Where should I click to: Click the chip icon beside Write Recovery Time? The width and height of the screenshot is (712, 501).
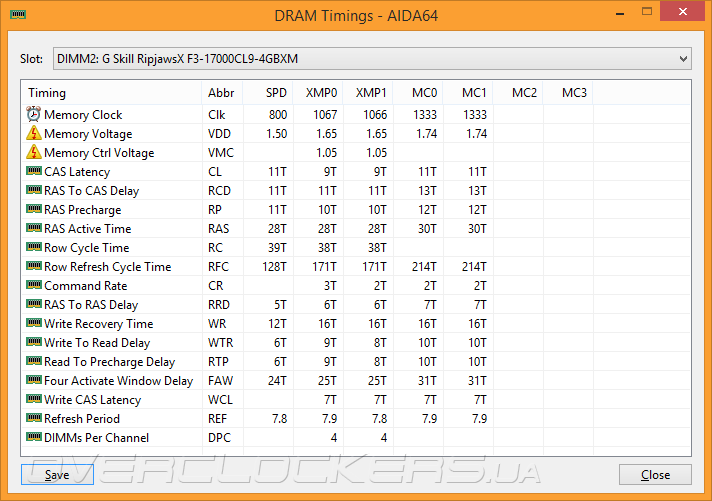coord(34,323)
